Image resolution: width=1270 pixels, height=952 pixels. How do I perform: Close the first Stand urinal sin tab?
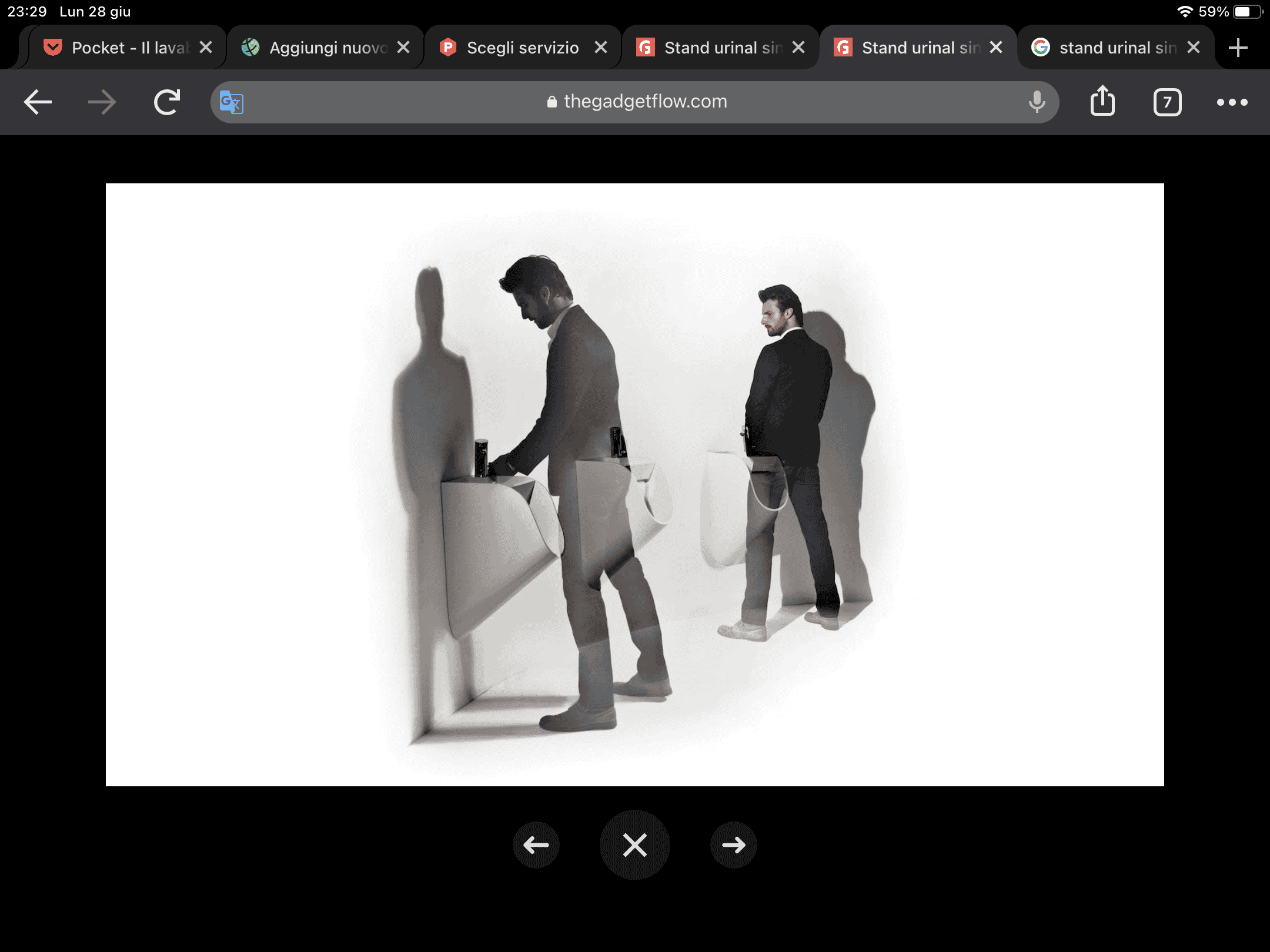coord(798,48)
